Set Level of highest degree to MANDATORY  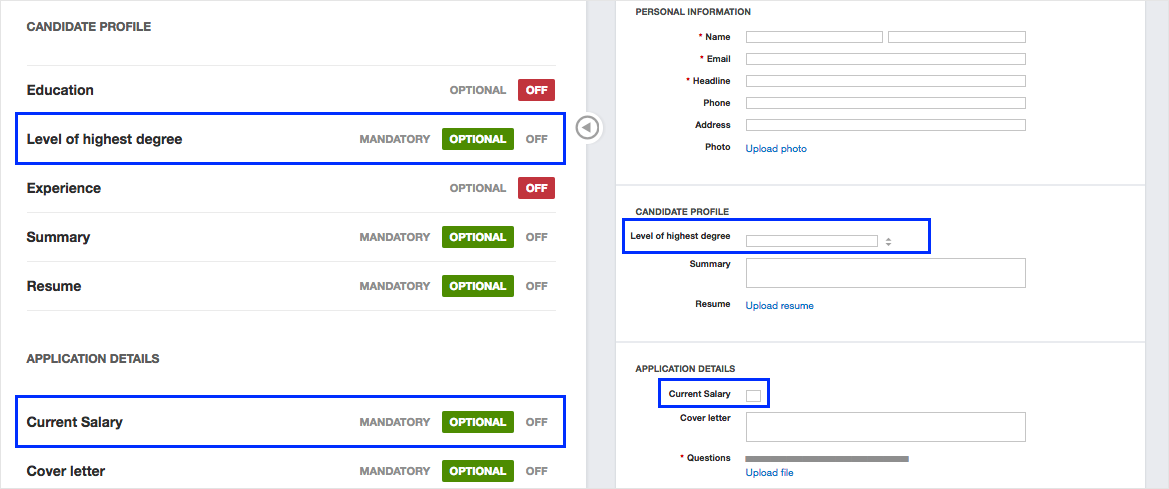(x=395, y=139)
